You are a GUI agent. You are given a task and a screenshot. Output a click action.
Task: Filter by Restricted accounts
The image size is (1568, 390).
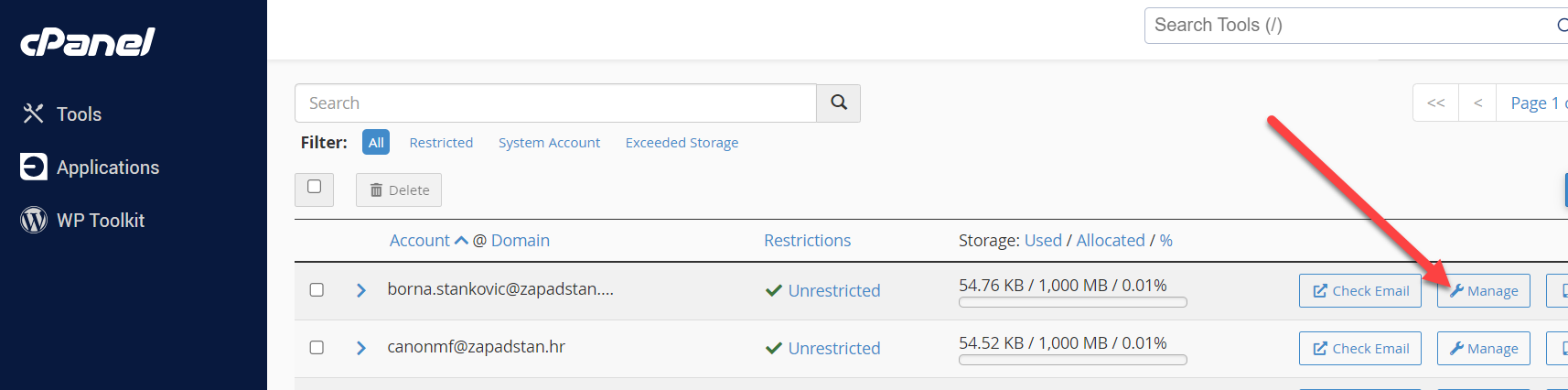(x=441, y=142)
